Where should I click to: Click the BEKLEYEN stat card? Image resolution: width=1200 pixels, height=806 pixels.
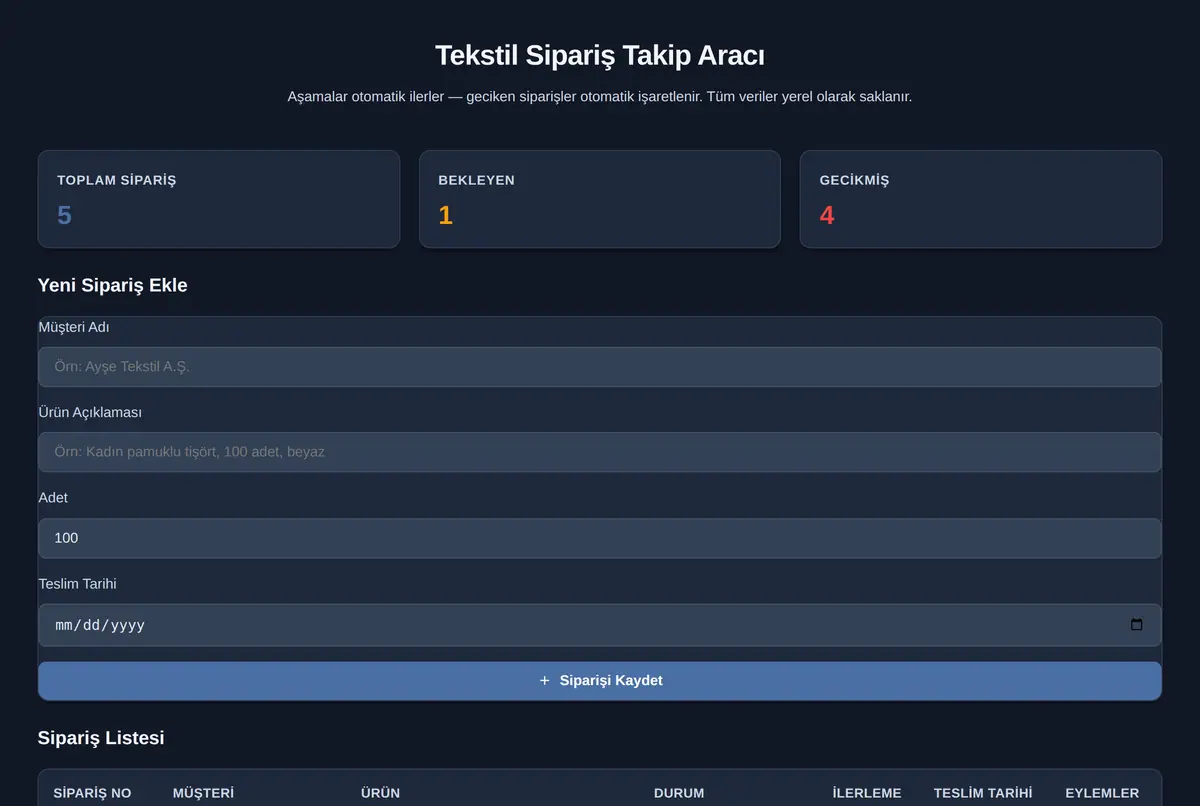[x=600, y=199]
